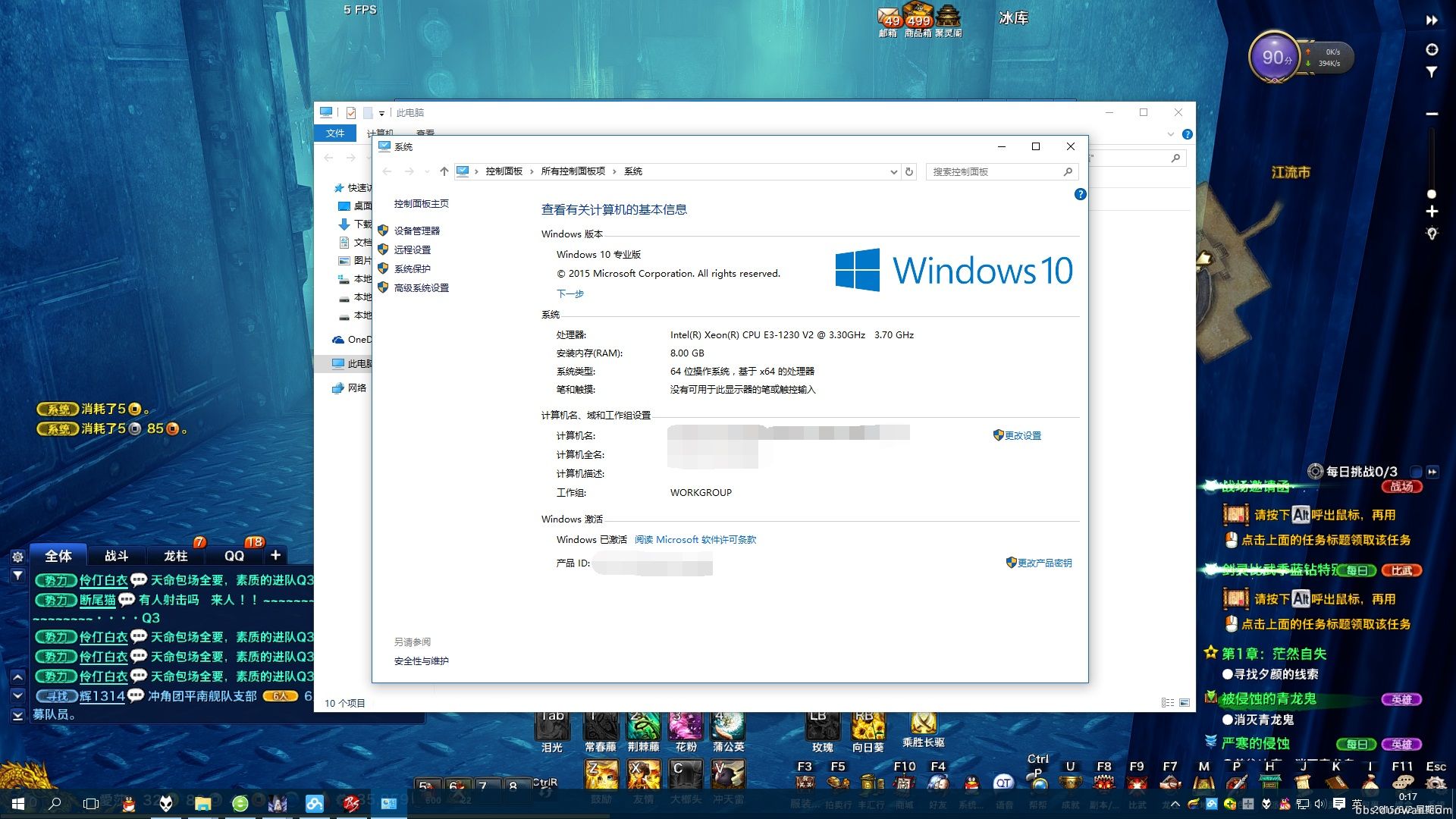Open 安全性与维护 link

pos(421,661)
